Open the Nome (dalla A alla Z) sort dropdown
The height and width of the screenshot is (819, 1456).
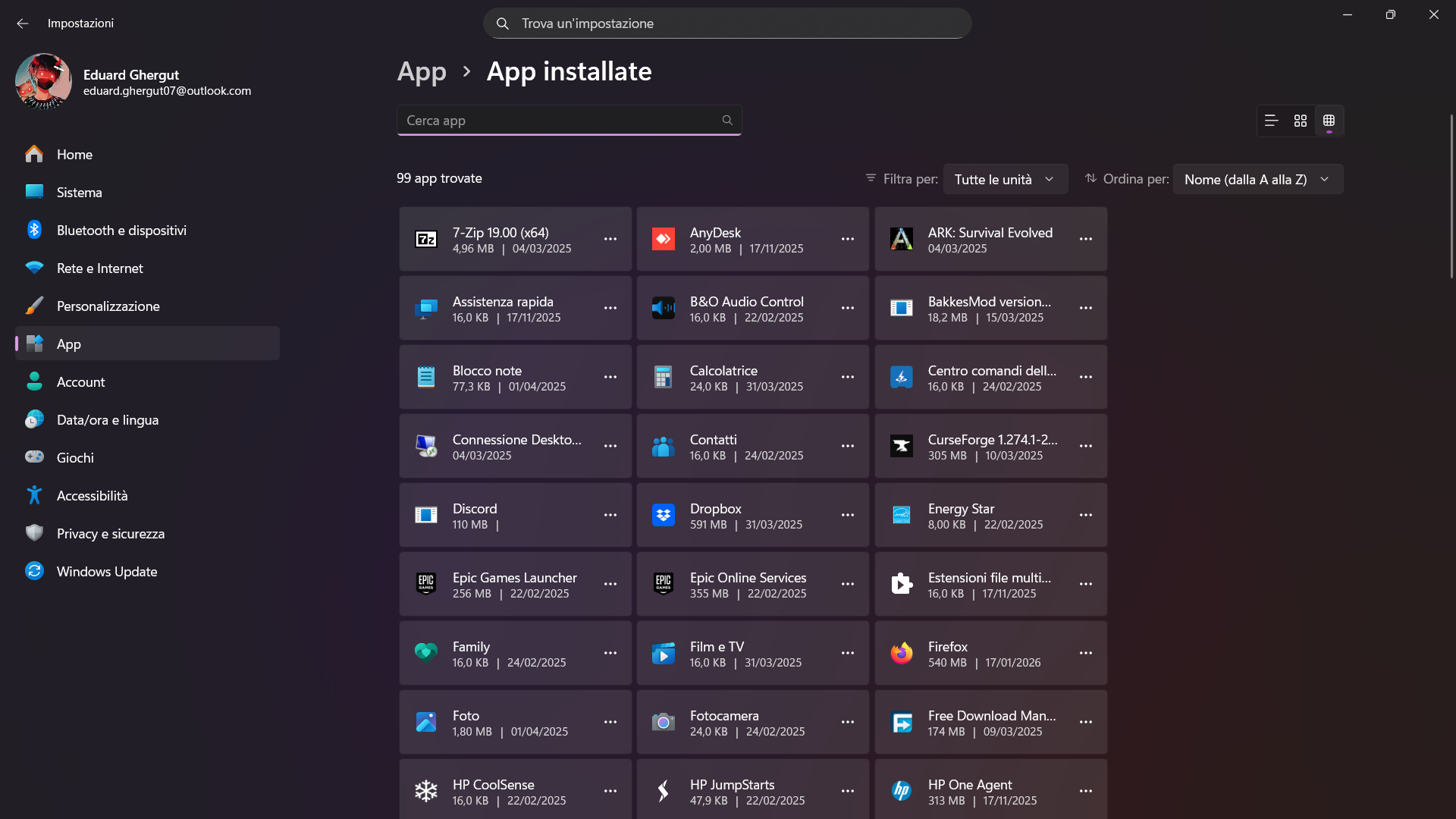[1258, 180]
